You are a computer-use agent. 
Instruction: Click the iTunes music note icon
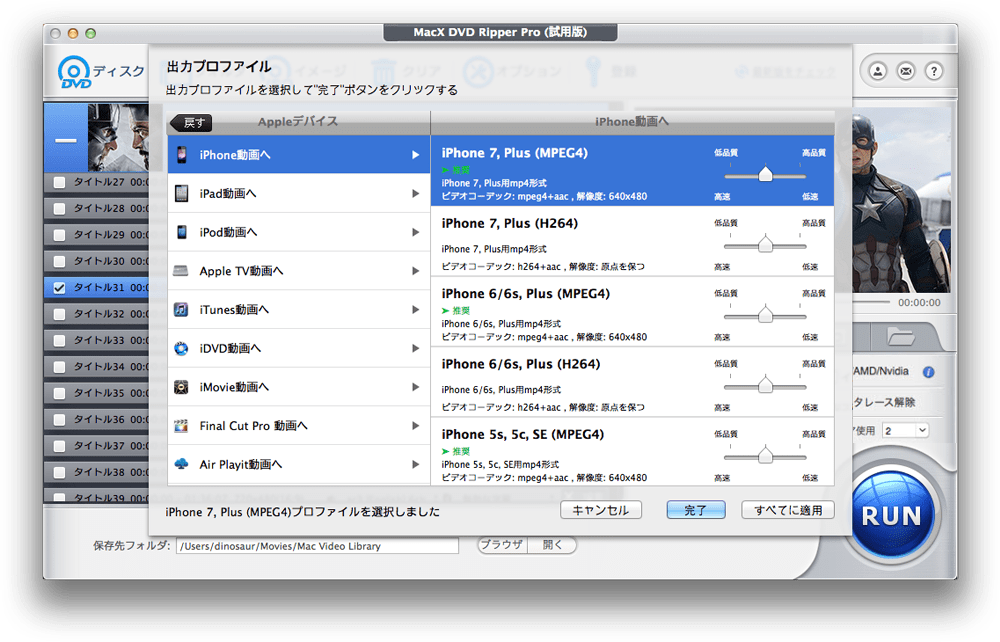(181, 310)
